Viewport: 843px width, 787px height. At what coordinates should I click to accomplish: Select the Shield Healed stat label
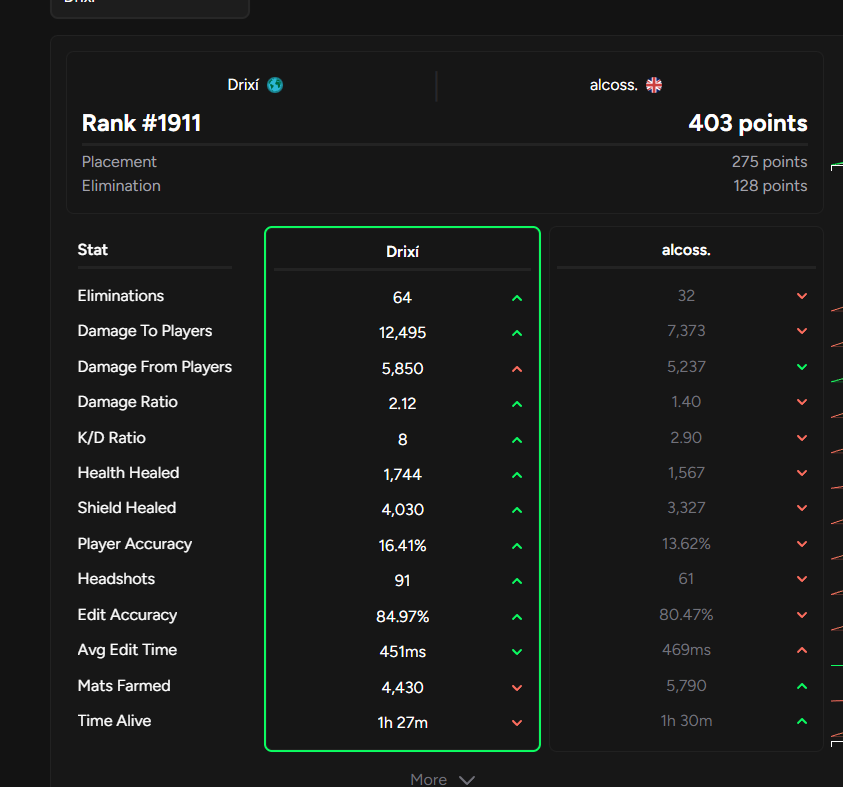click(x=127, y=508)
